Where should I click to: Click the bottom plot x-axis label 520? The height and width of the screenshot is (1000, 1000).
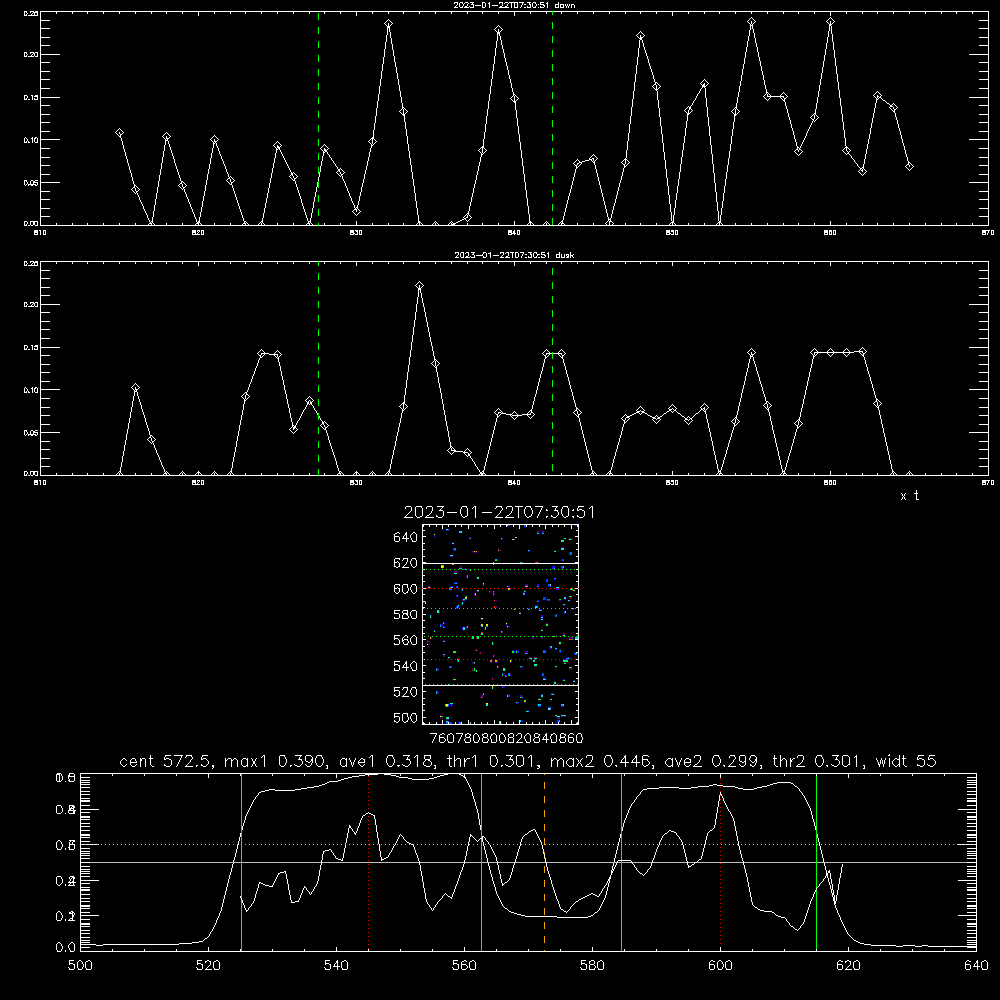[x=208, y=965]
